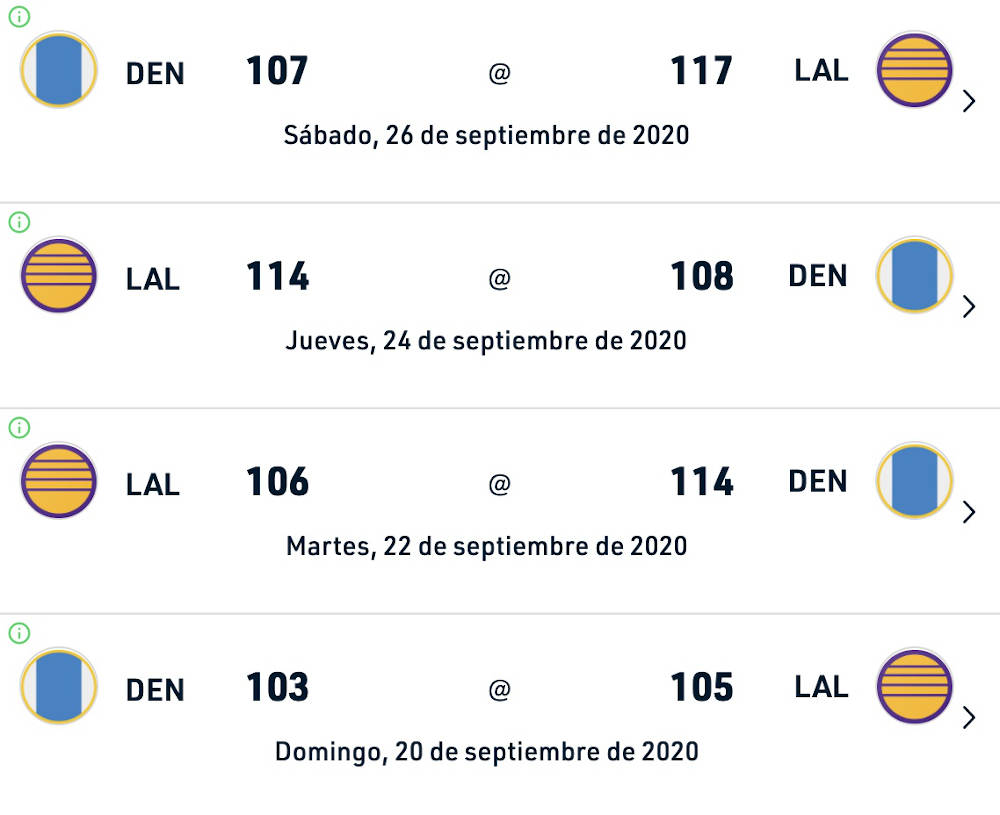Expand the Sábado 26 de septiembre game chevron
This screenshot has height=815, width=1000.
coord(969,101)
